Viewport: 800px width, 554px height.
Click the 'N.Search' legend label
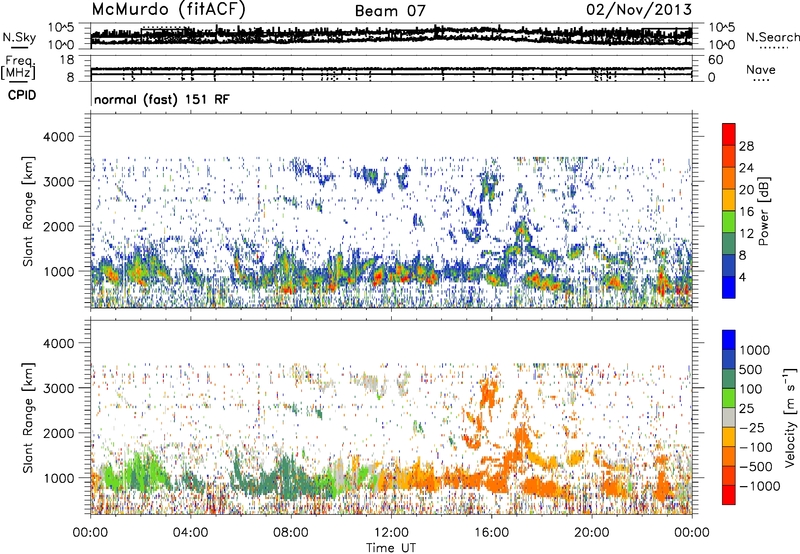772,37
